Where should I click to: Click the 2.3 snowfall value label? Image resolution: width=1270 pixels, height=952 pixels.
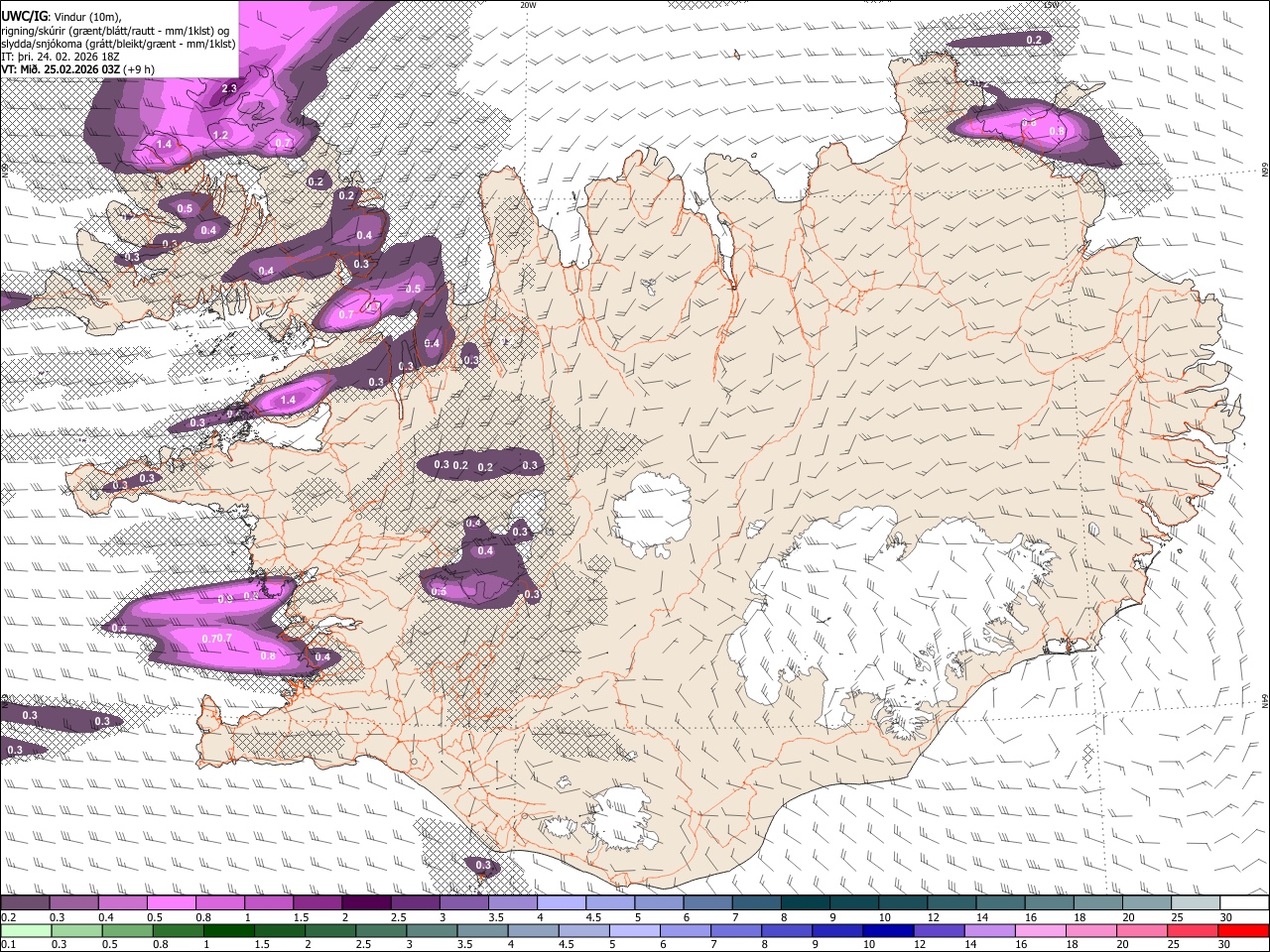coord(229,89)
